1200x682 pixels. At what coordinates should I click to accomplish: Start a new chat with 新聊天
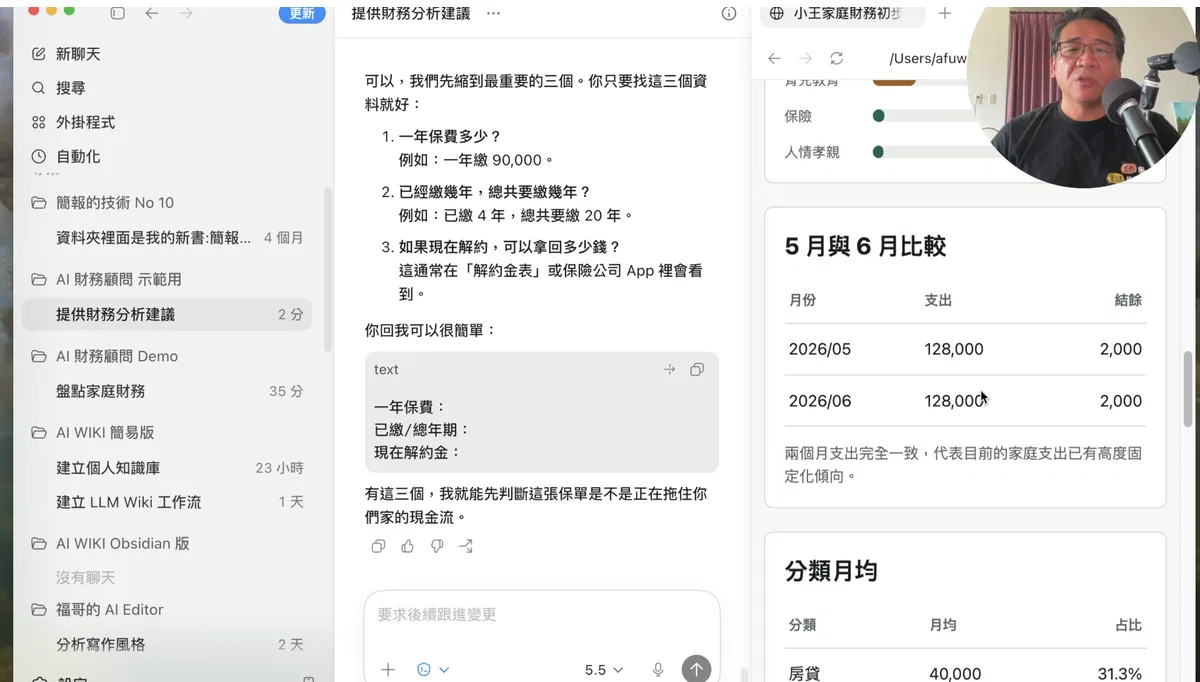(x=78, y=54)
